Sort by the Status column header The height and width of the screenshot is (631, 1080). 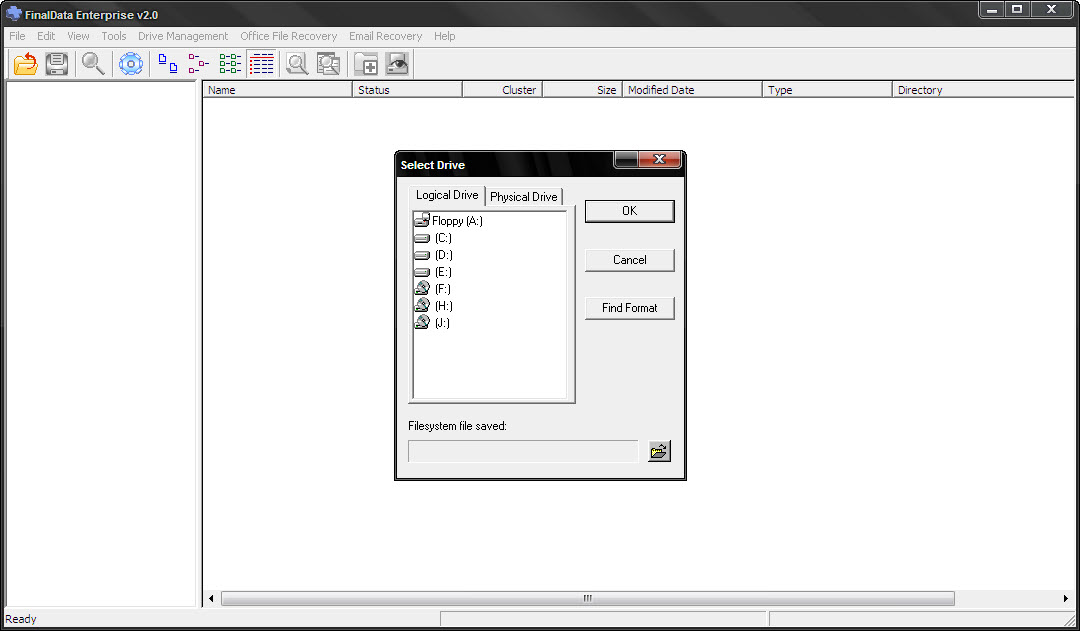click(x=407, y=90)
